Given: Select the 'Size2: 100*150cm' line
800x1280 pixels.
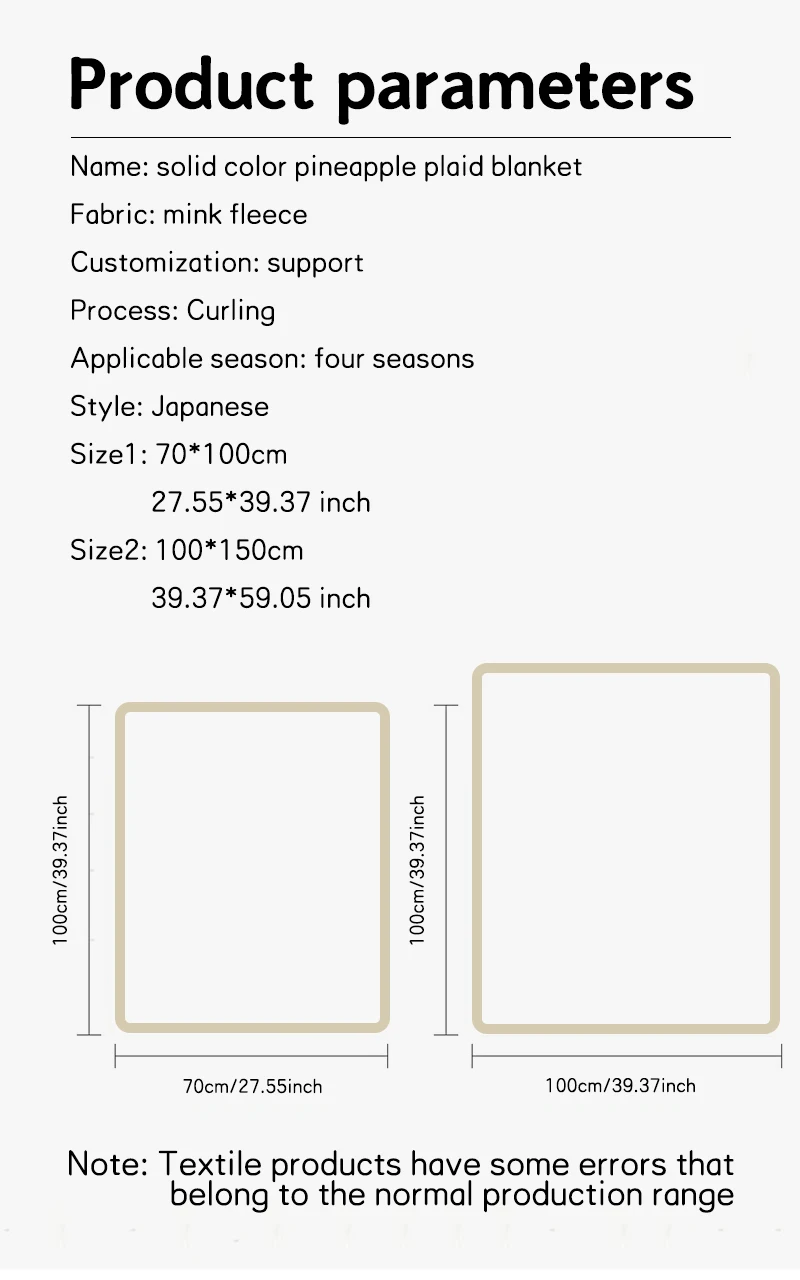Looking at the screenshot, I should (187, 550).
